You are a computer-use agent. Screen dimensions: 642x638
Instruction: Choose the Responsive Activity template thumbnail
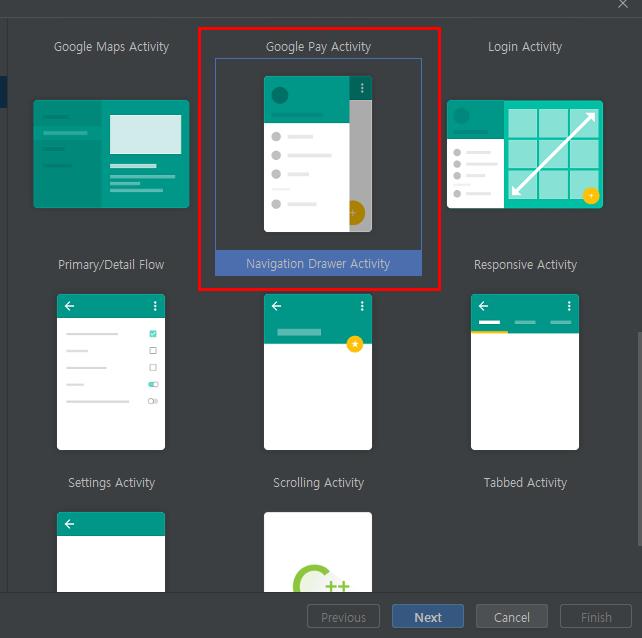(525, 154)
